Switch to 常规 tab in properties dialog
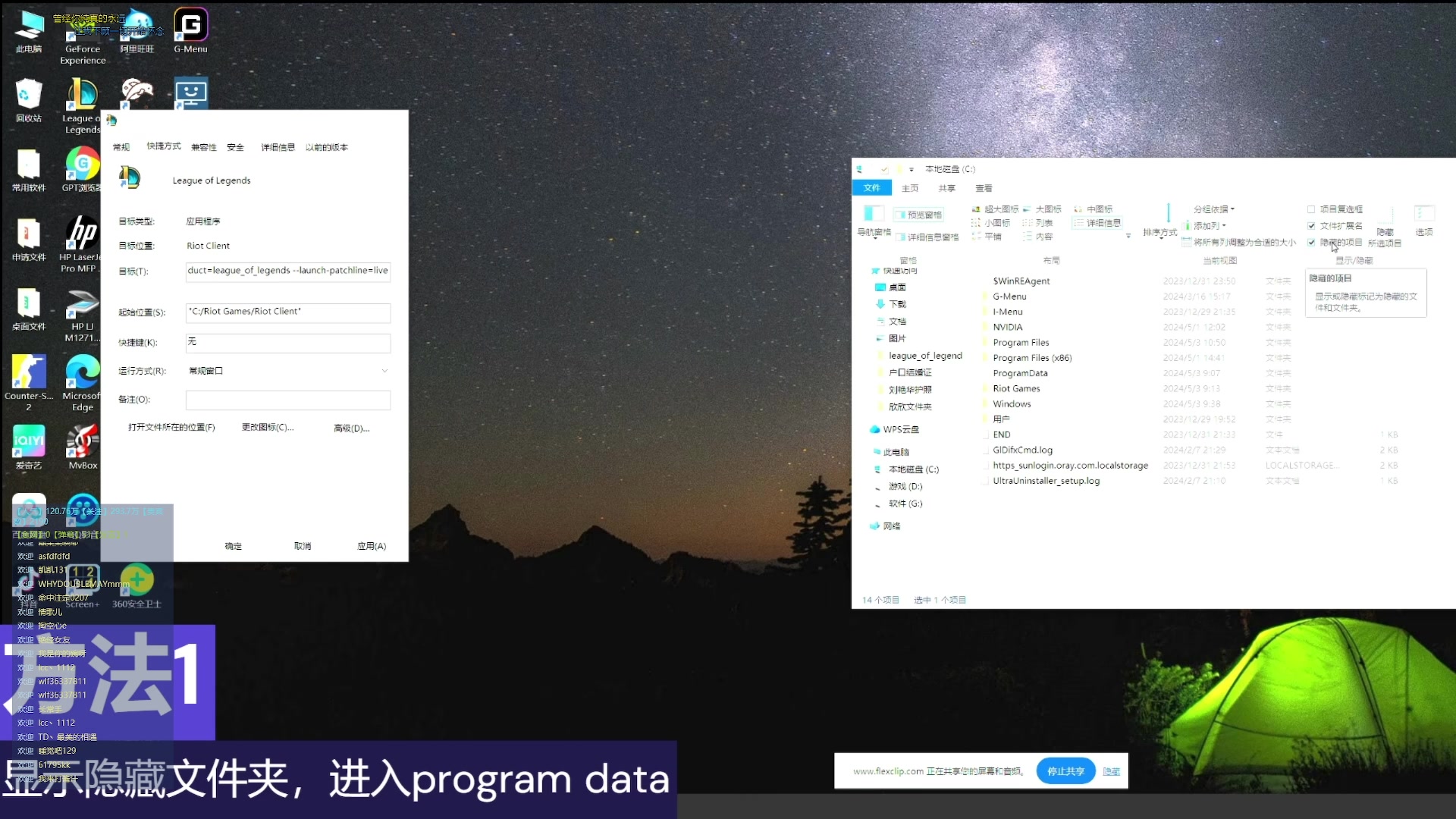Image resolution: width=1456 pixels, height=819 pixels. tap(121, 147)
